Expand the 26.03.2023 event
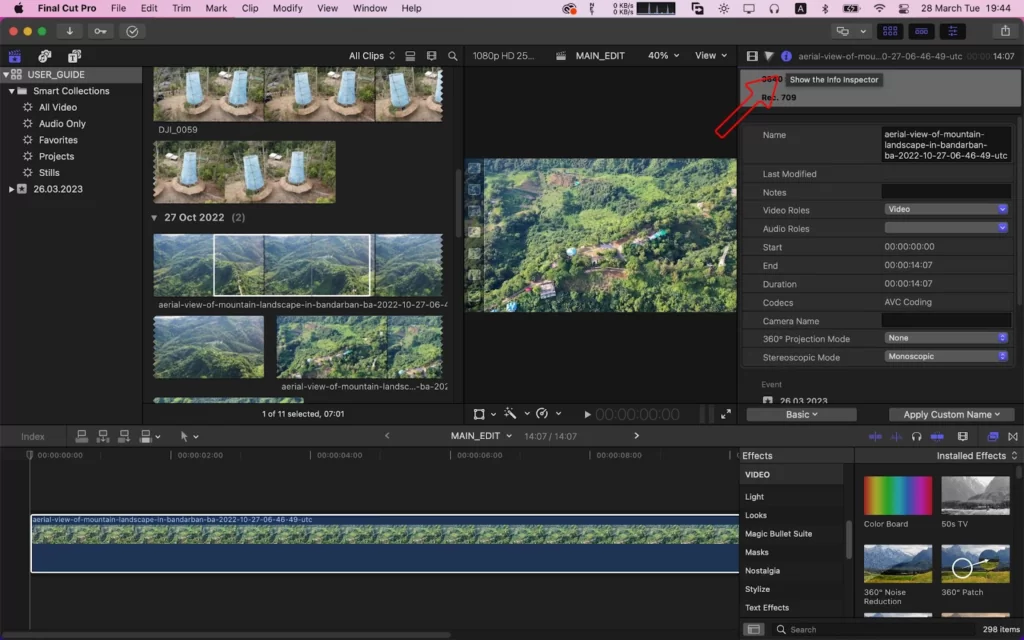1024x640 pixels. pos(11,189)
